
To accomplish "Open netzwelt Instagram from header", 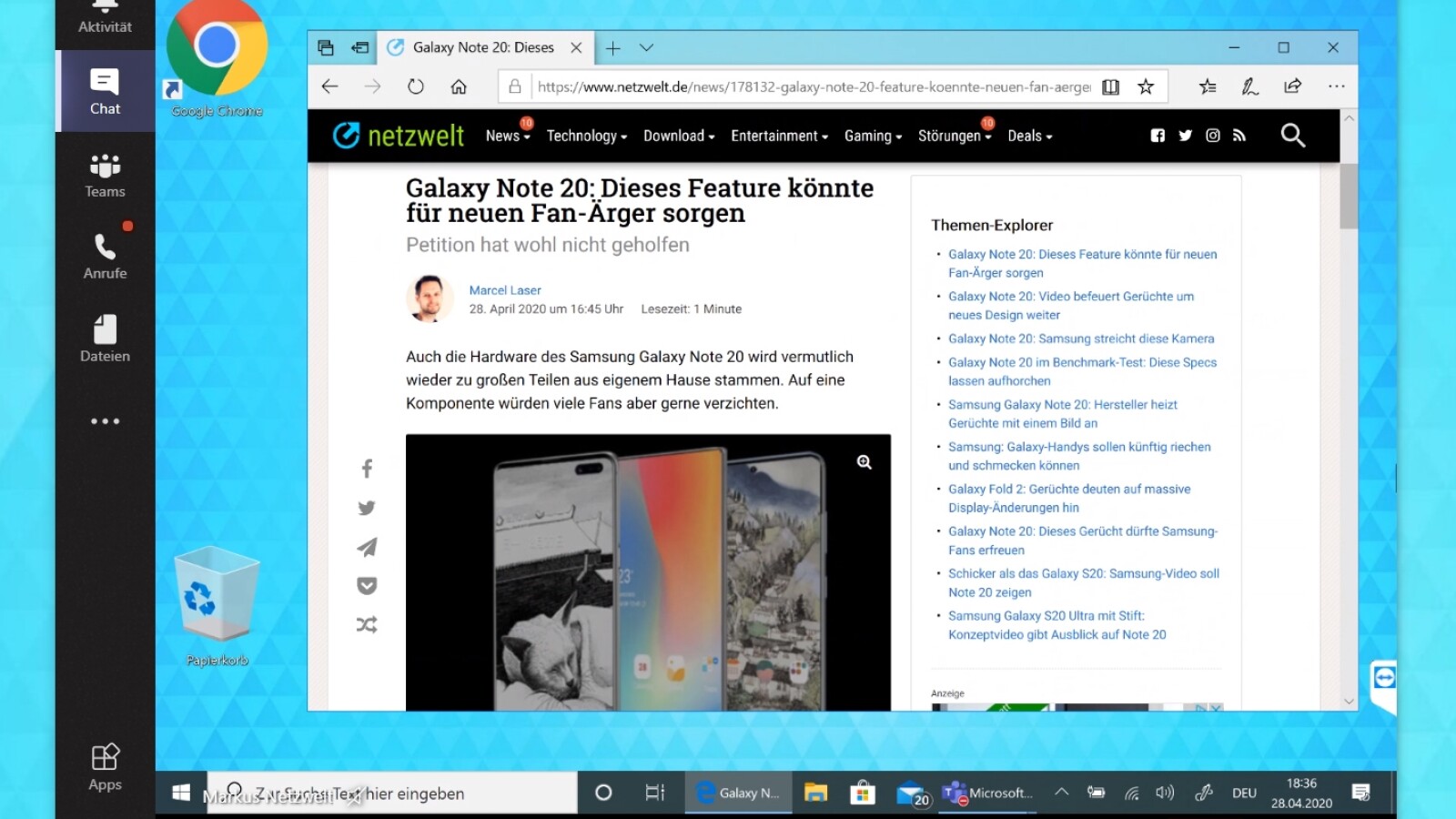I will (x=1212, y=136).
